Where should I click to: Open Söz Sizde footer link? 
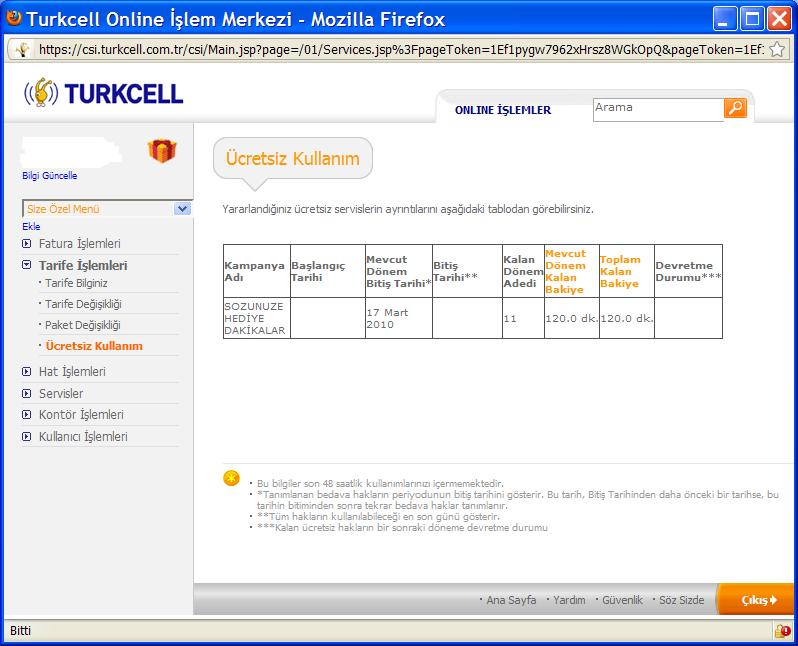pos(681,600)
